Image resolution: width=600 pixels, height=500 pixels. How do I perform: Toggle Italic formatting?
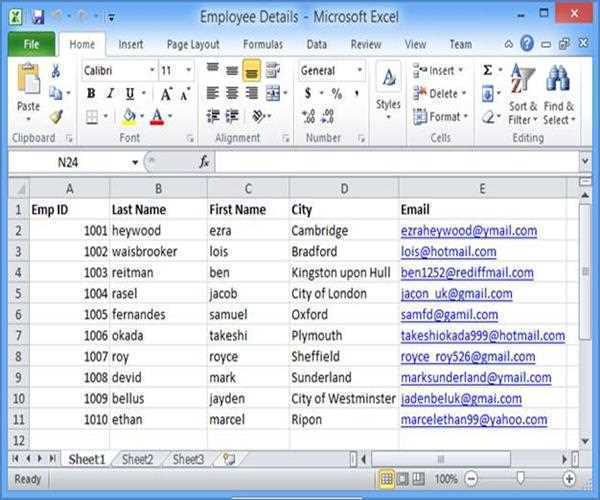[110, 94]
